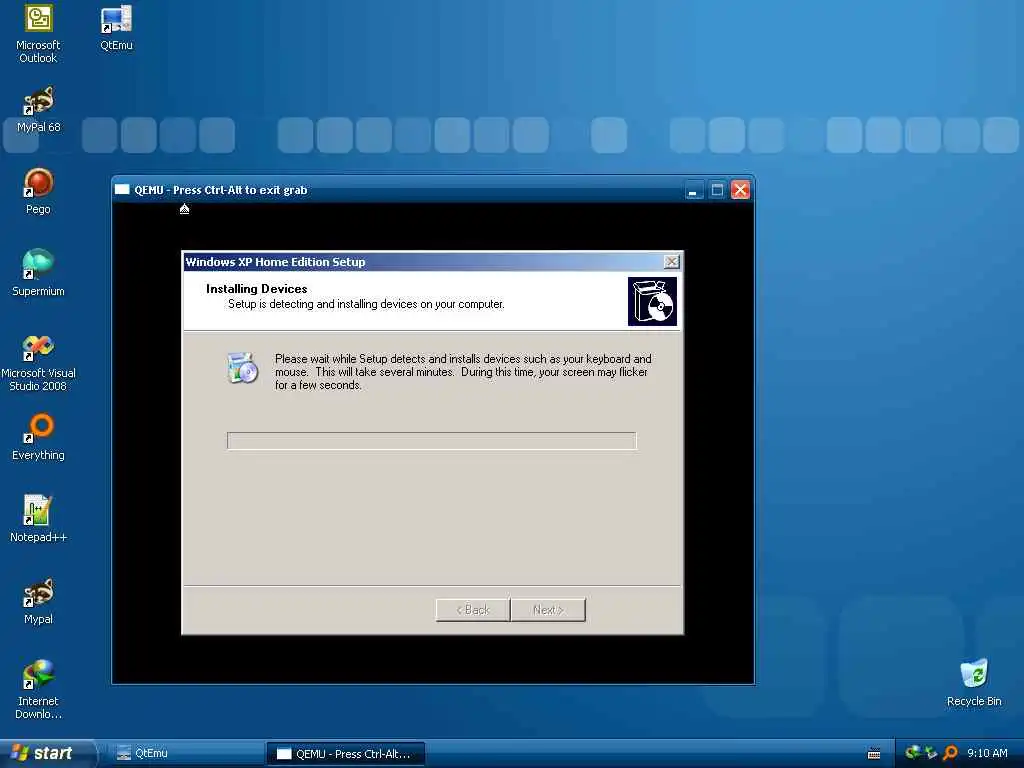Click the Pego desktop icon

38,191
